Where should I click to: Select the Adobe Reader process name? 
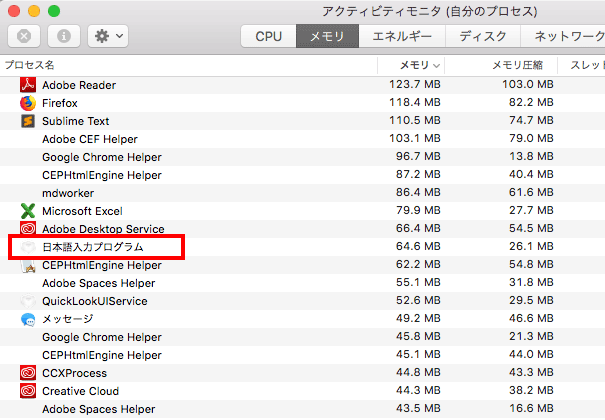[x=79, y=85]
